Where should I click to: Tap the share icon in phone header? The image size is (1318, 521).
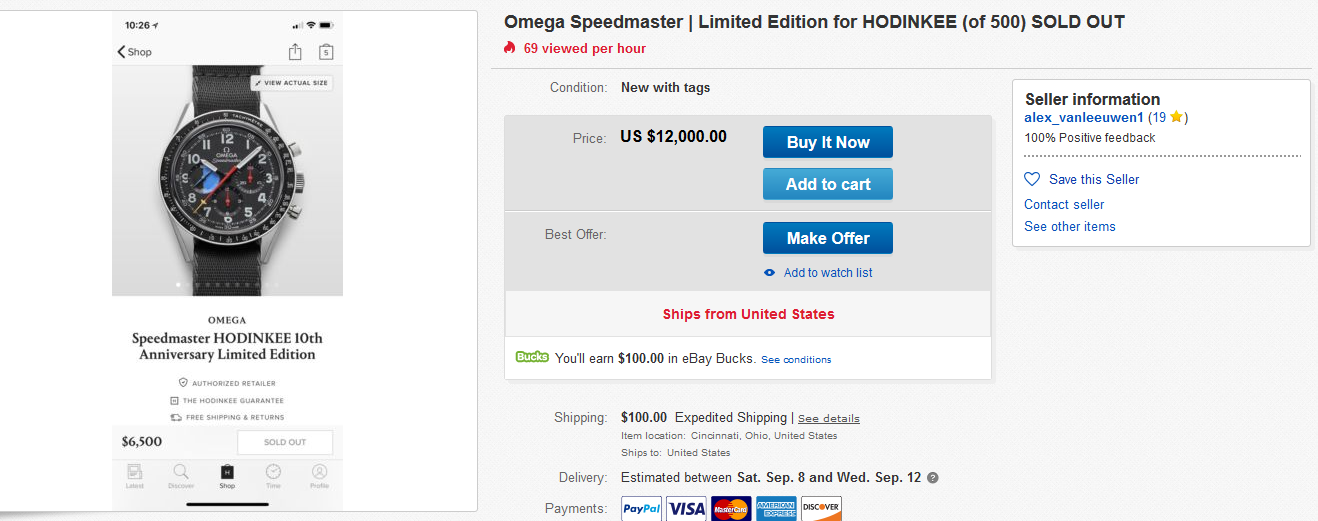(x=295, y=52)
